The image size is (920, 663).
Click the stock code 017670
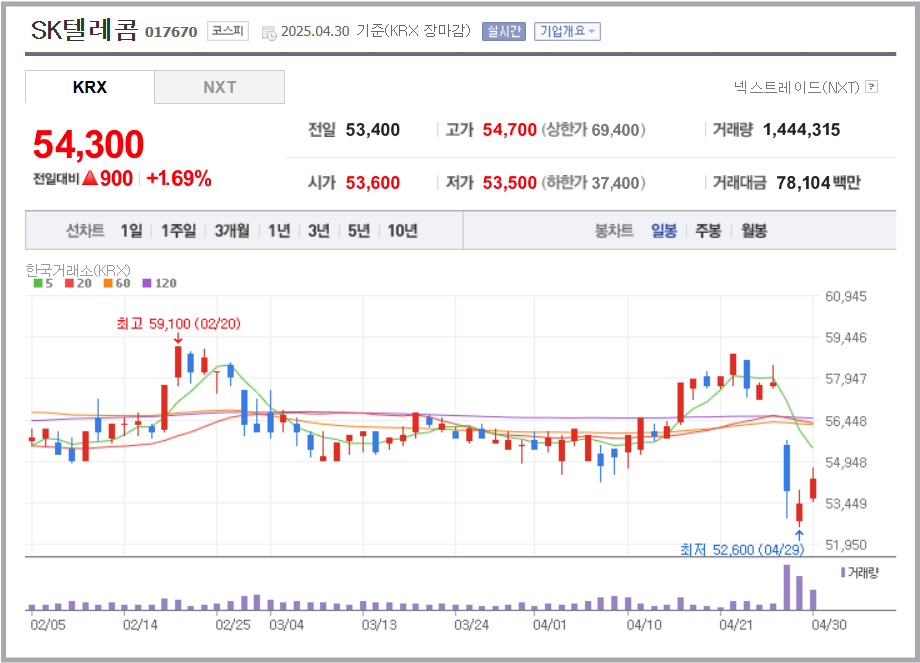[x=171, y=32]
